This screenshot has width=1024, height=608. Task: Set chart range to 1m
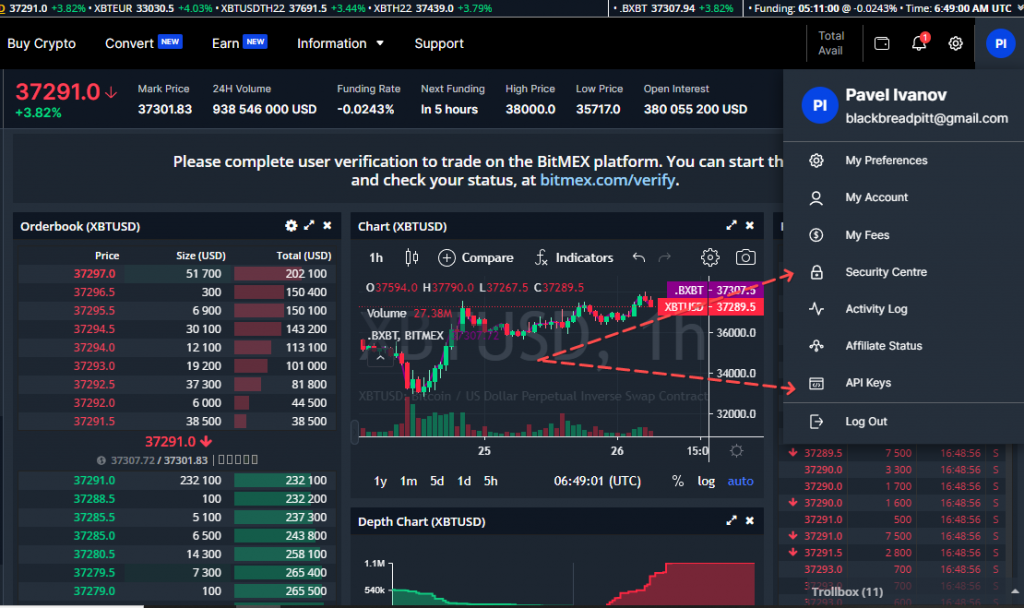(409, 481)
